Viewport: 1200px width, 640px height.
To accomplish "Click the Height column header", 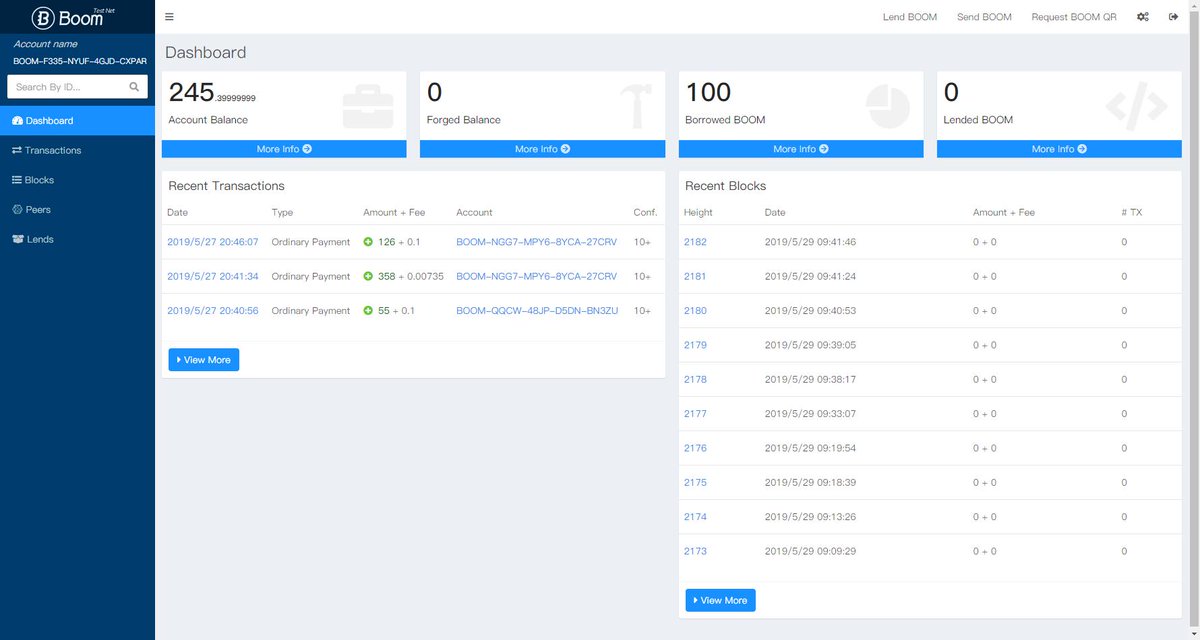I will click(x=698, y=212).
